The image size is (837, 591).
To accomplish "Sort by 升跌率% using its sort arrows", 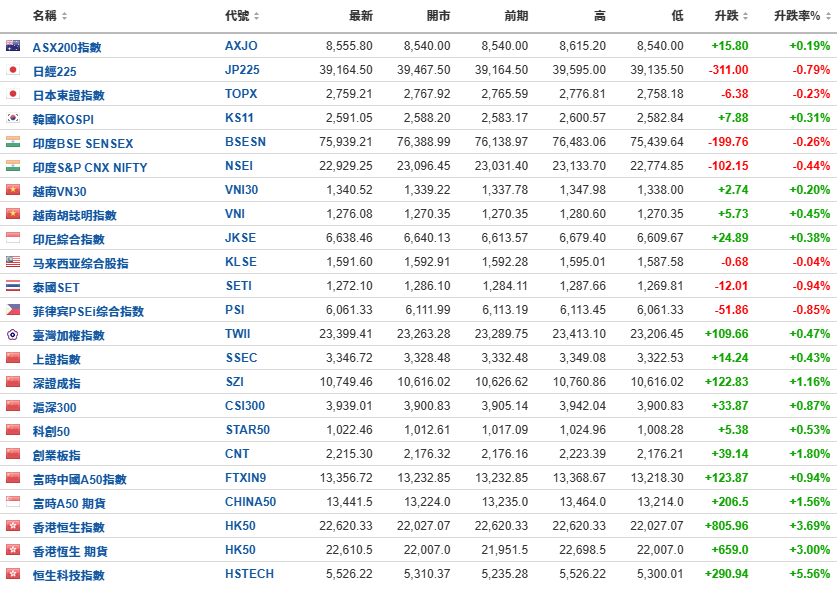I will tap(828, 16).
